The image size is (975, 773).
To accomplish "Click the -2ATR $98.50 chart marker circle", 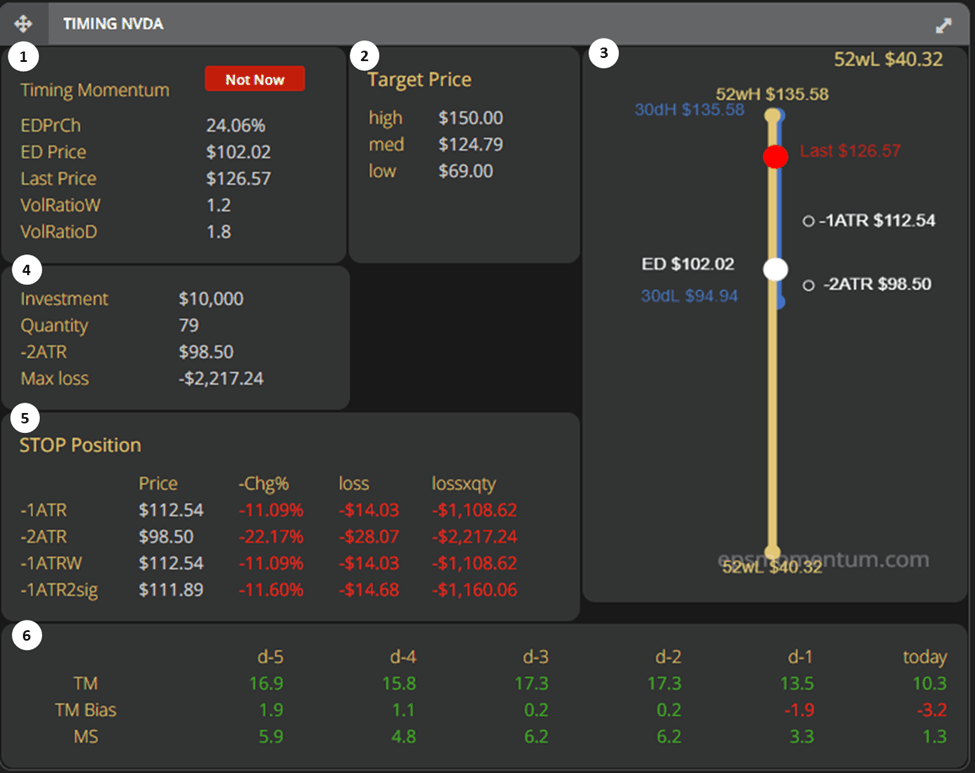I will tap(808, 285).
